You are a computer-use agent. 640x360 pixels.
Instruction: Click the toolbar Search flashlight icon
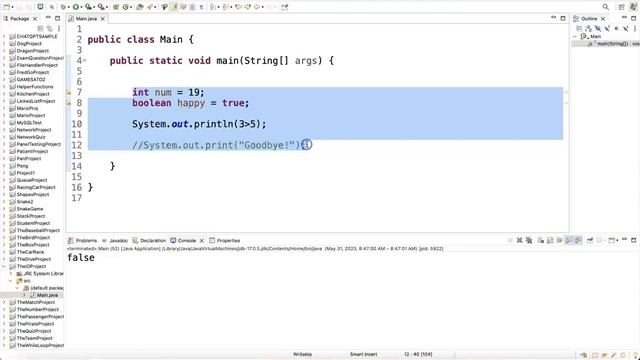pyautogui.click(x=150, y=7)
